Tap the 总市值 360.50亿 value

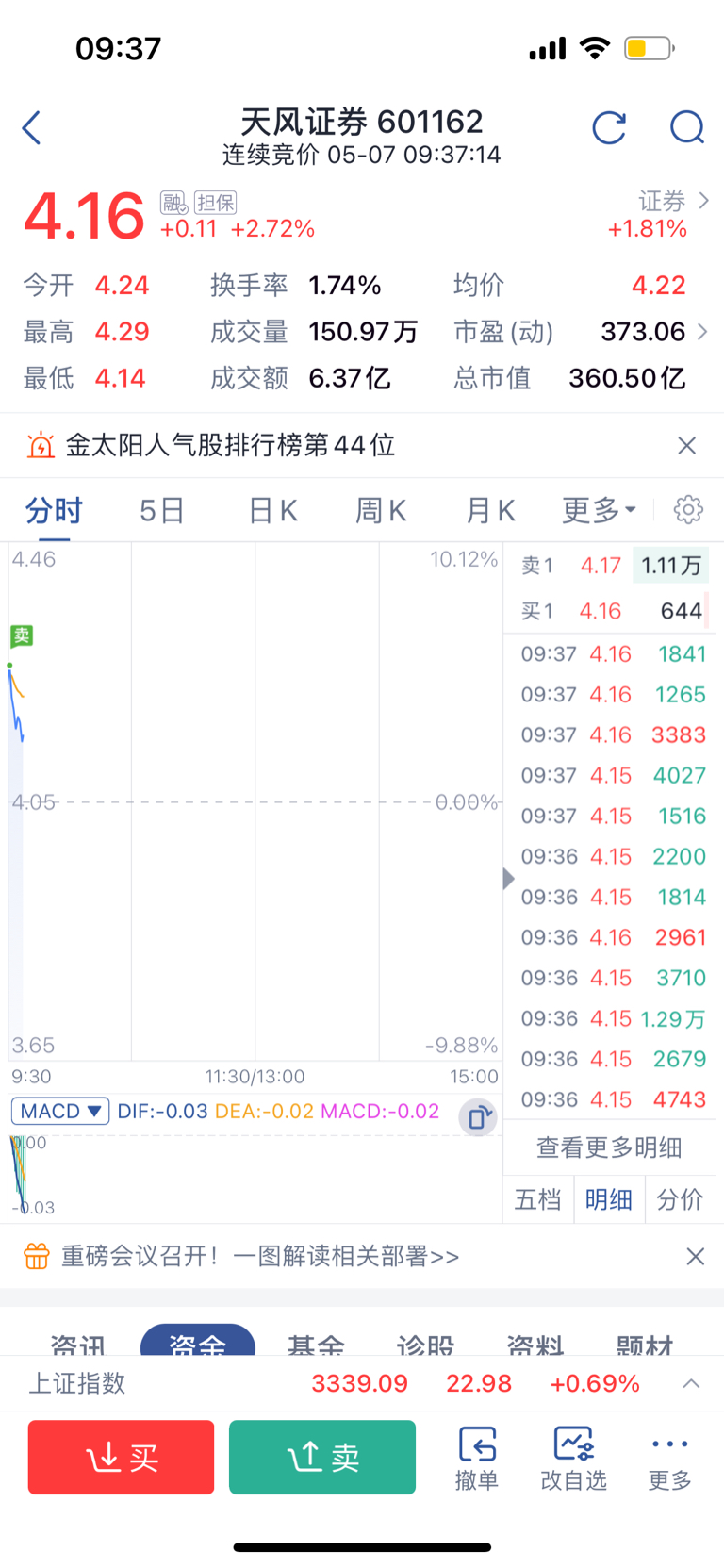click(x=627, y=378)
